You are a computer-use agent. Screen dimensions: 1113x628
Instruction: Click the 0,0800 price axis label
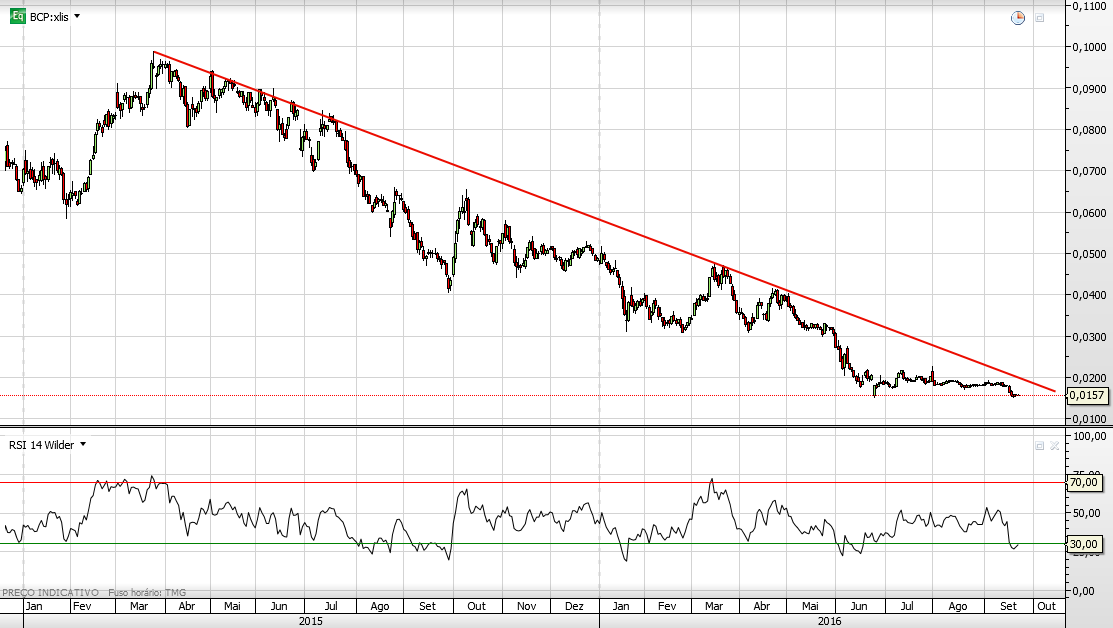coord(1089,130)
